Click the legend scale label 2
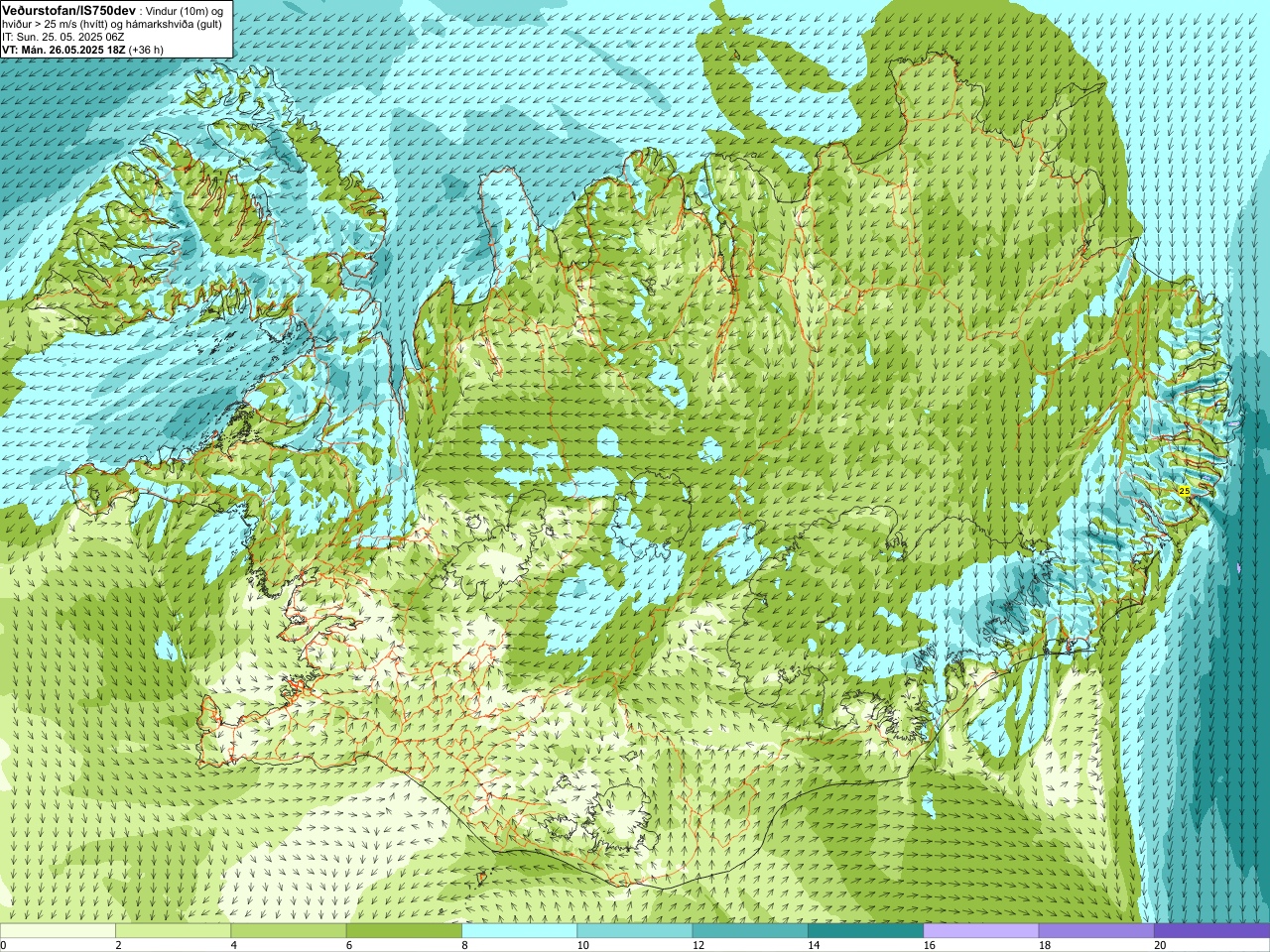 [118, 945]
